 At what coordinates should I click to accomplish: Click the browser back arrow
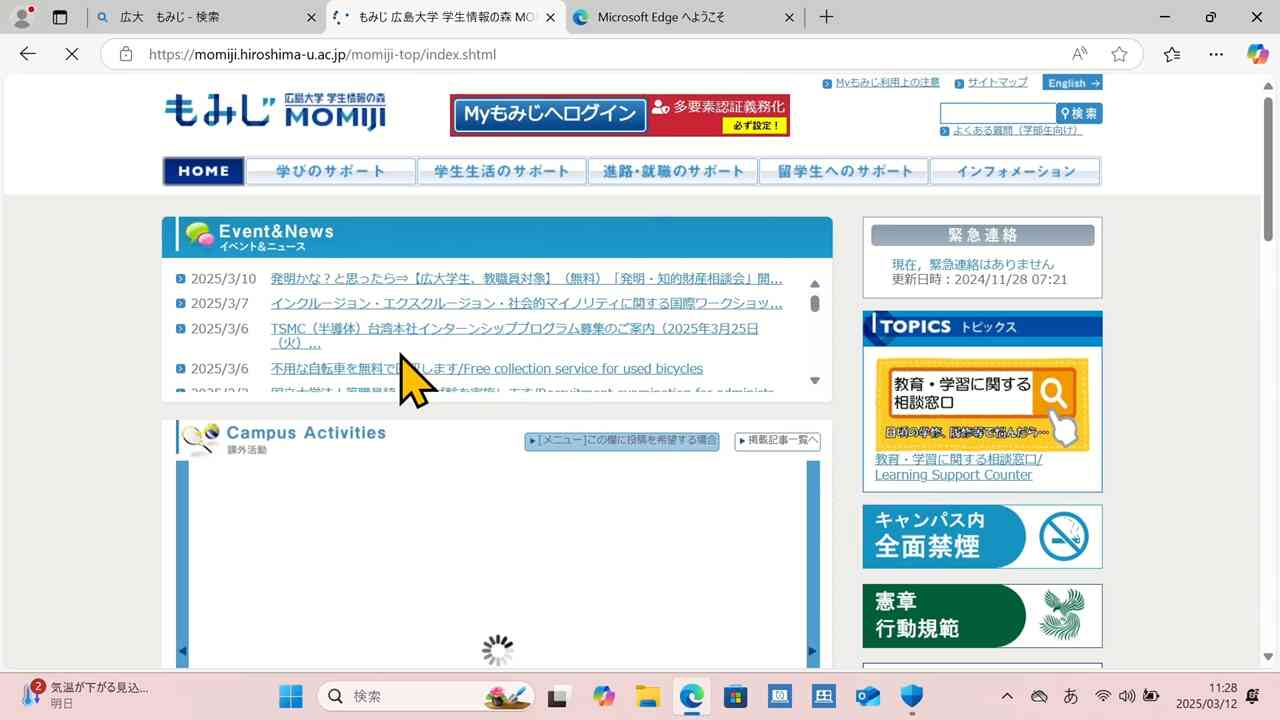27,54
